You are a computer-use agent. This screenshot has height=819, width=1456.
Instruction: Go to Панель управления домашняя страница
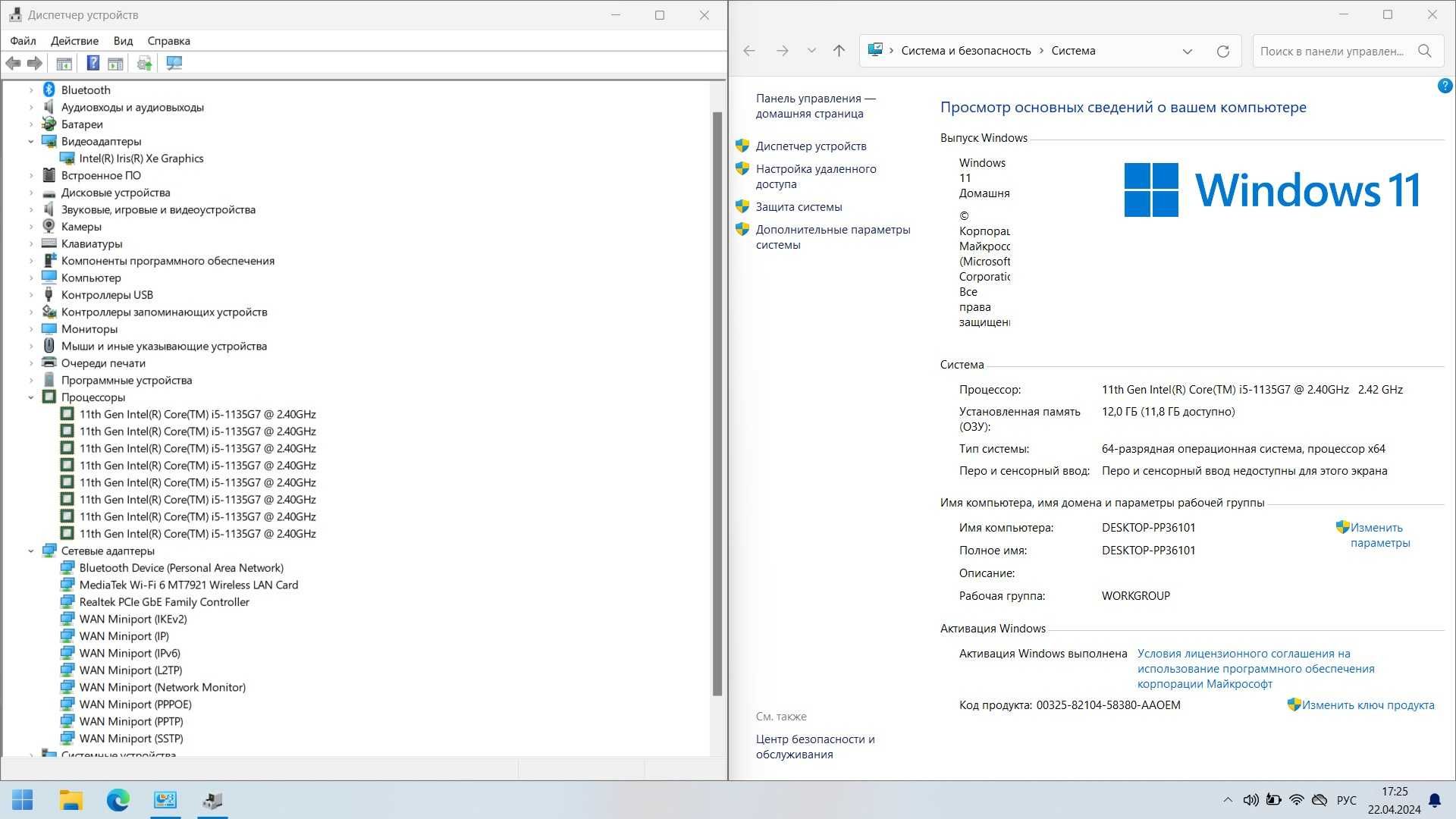815,106
